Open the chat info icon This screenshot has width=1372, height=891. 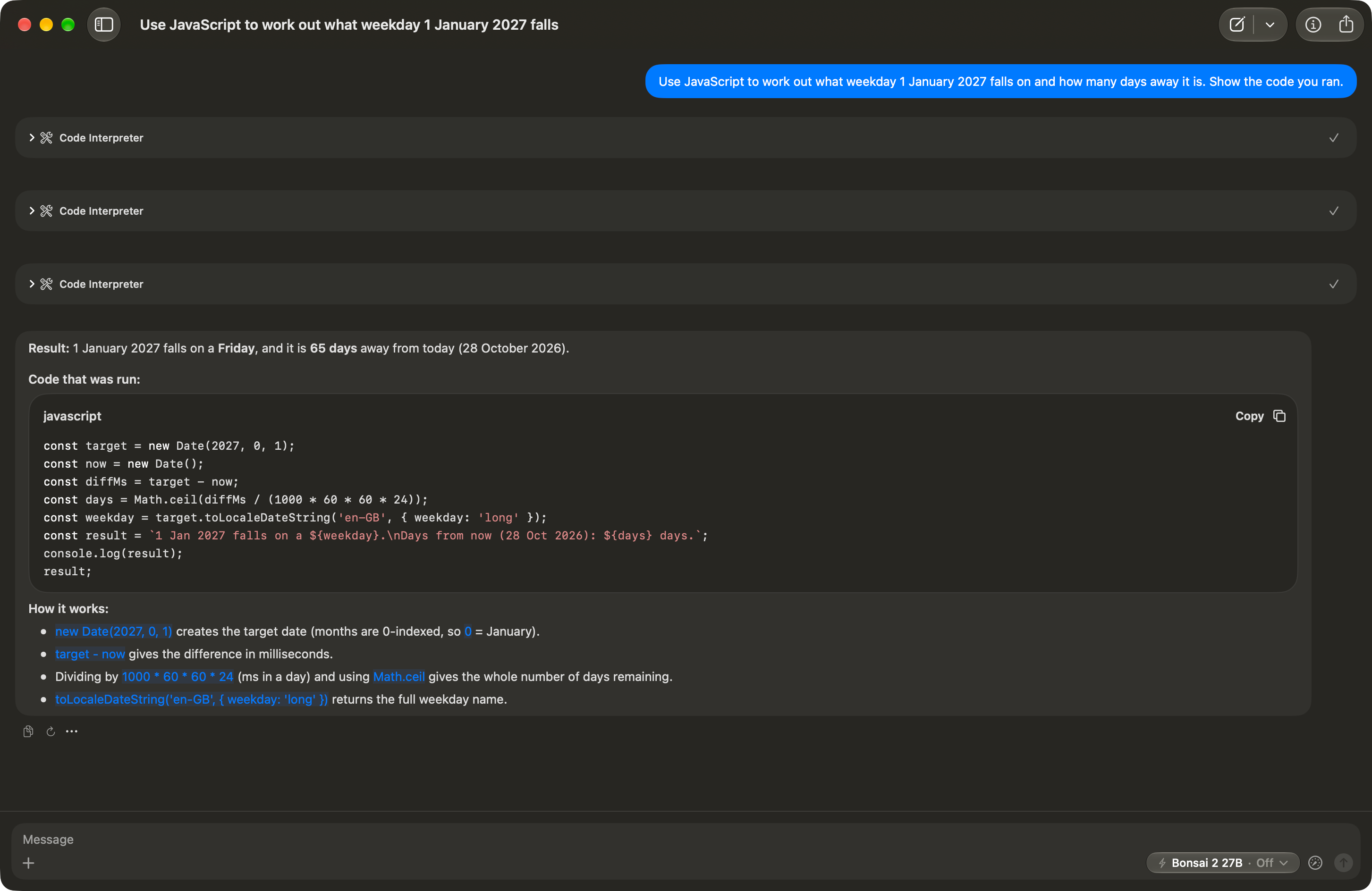coord(1313,24)
